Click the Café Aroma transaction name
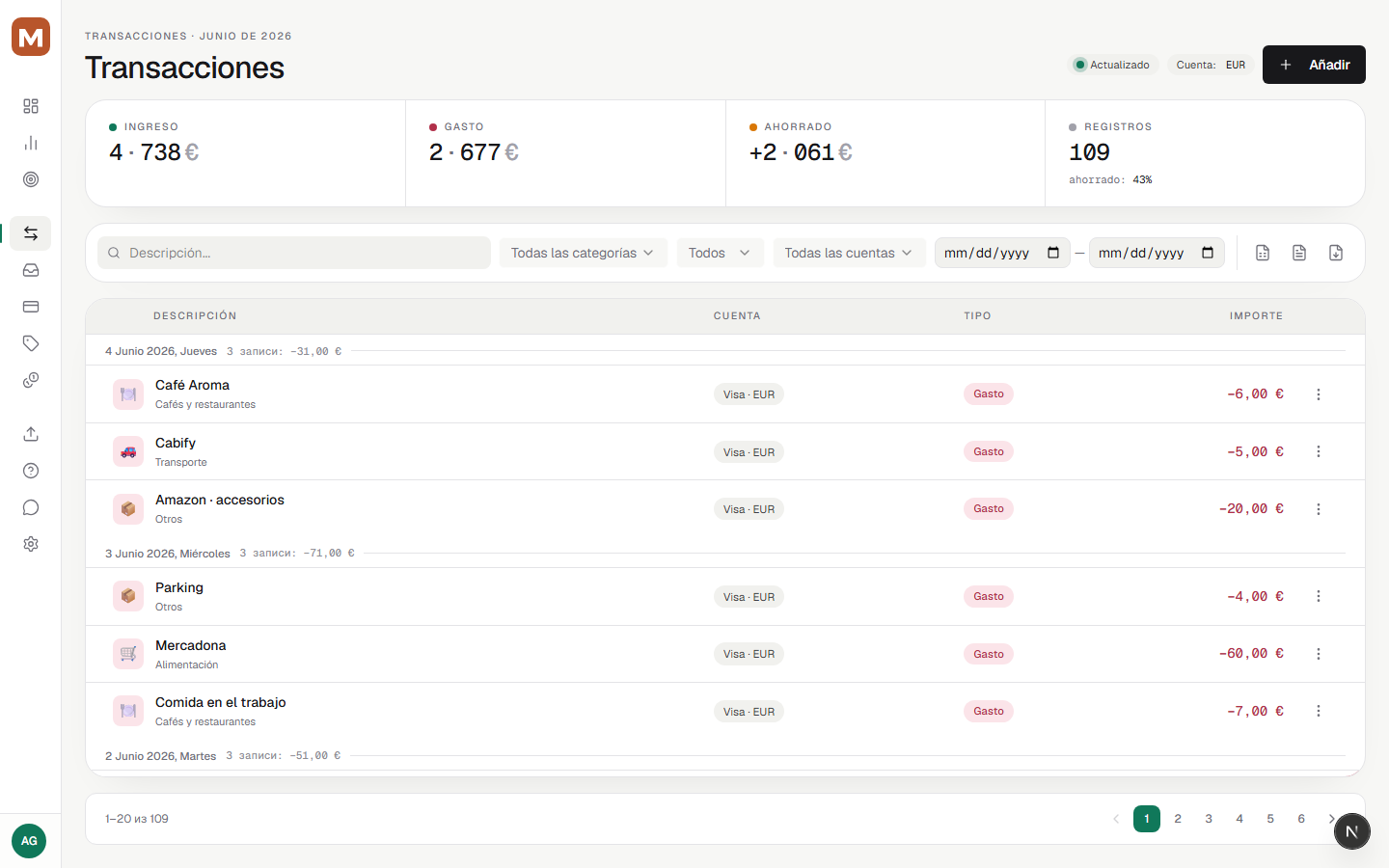The height and width of the screenshot is (868, 1389). pyautogui.click(x=192, y=385)
